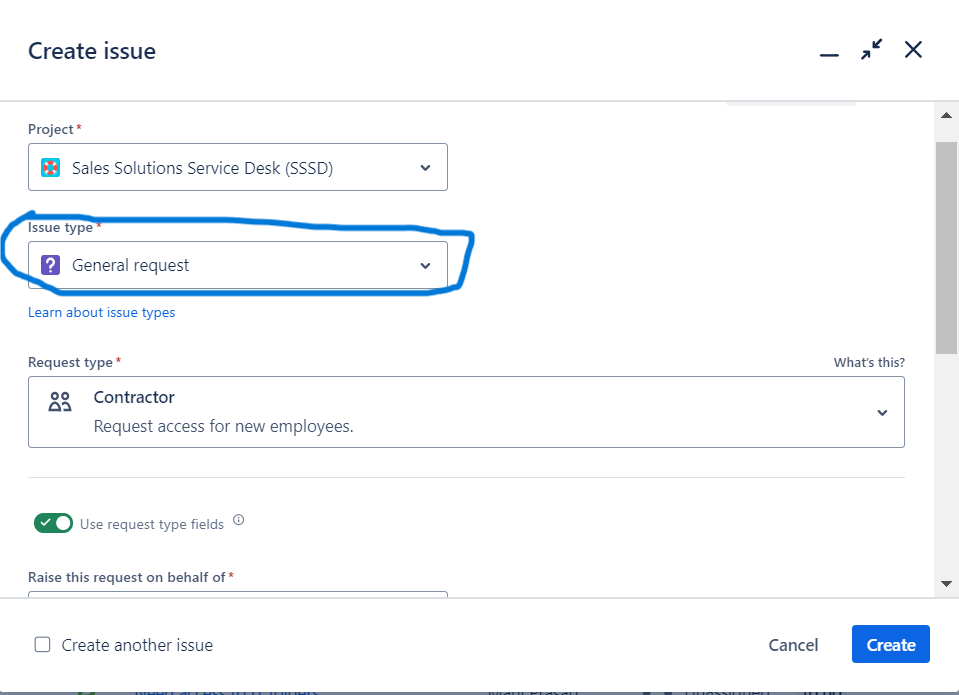Close the Create issue dialog
The height and width of the screenshot is (695, 959).
[x=913, y=50]
